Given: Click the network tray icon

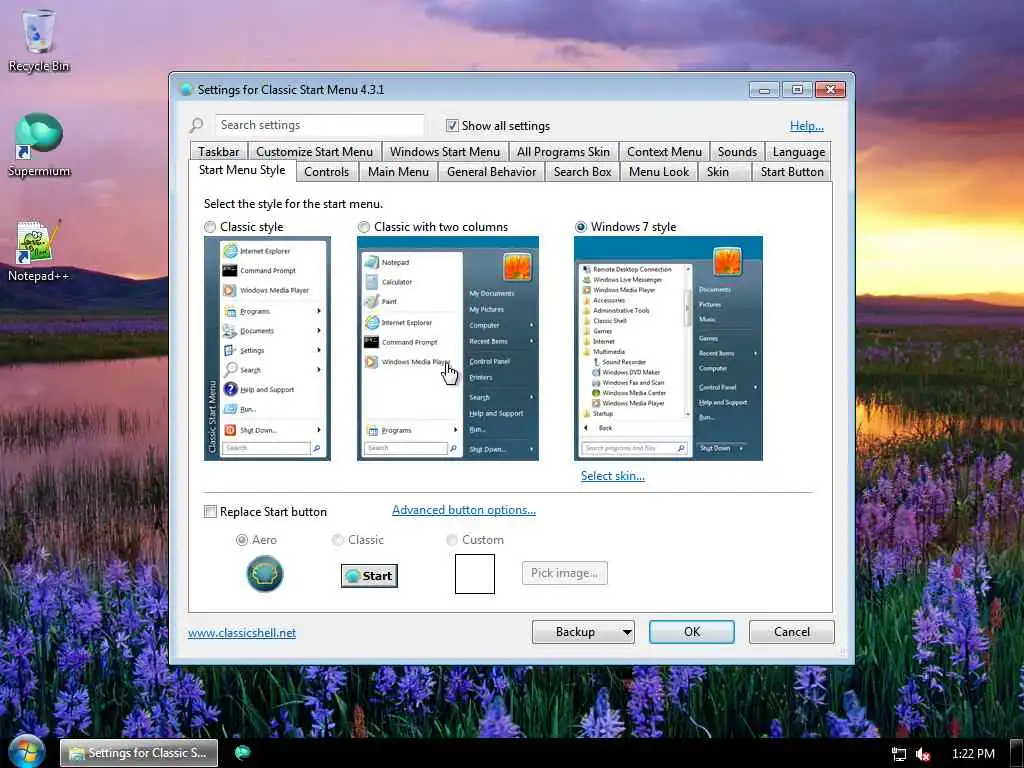Looking at the screenshot, I should point(899,754).
